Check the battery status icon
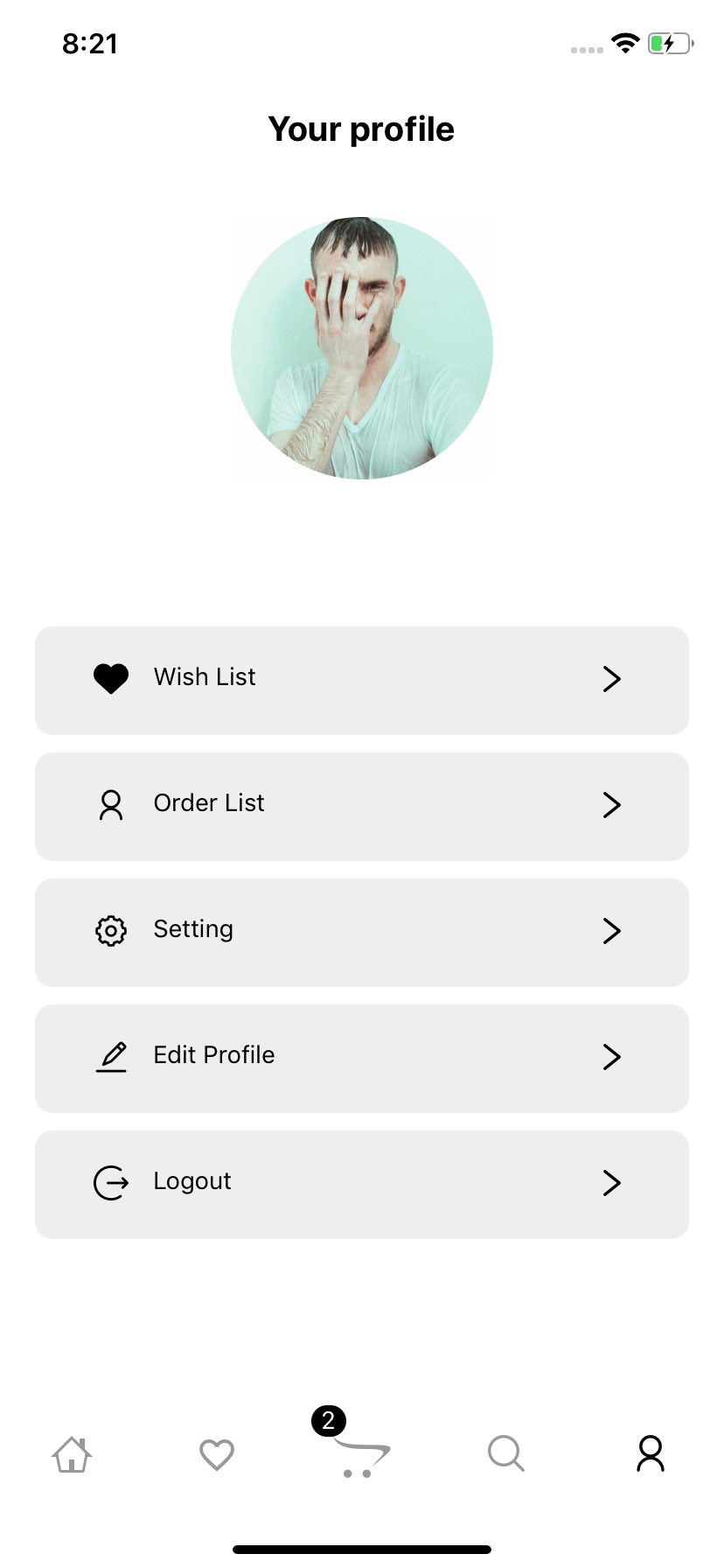 point(671,44)
